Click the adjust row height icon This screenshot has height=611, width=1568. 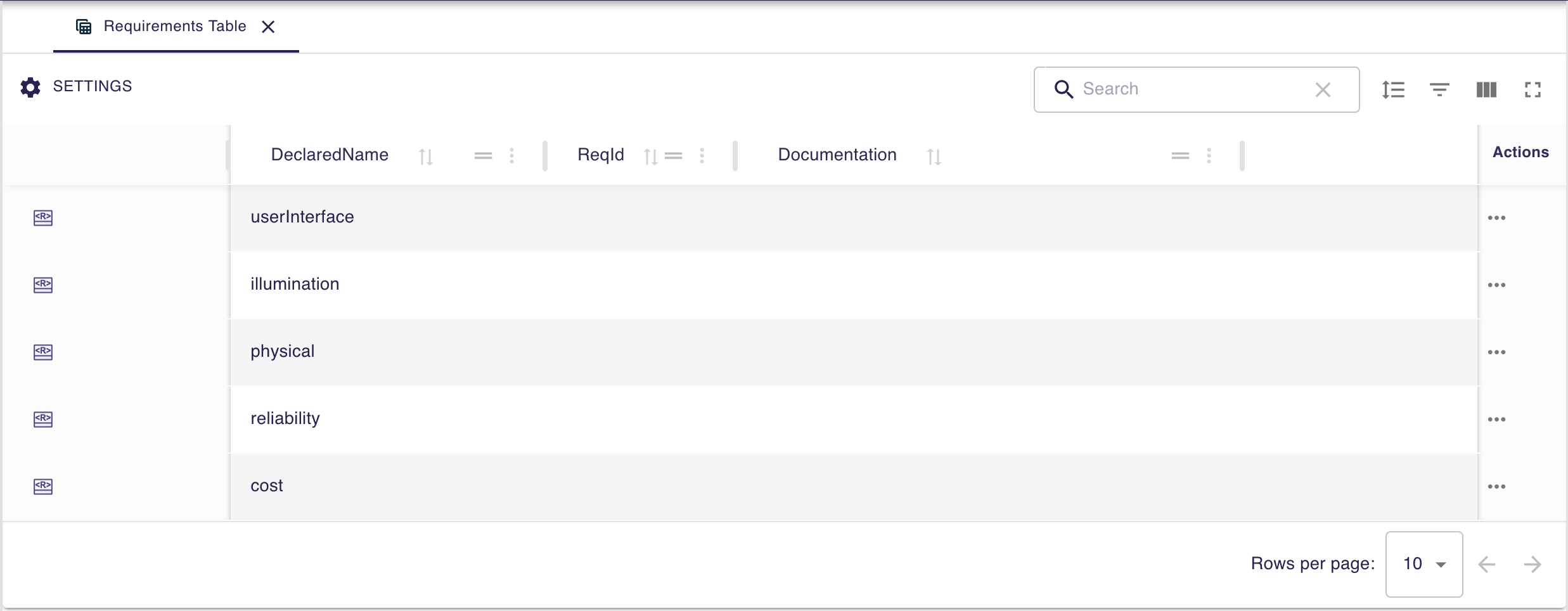tap(1394, 89)
